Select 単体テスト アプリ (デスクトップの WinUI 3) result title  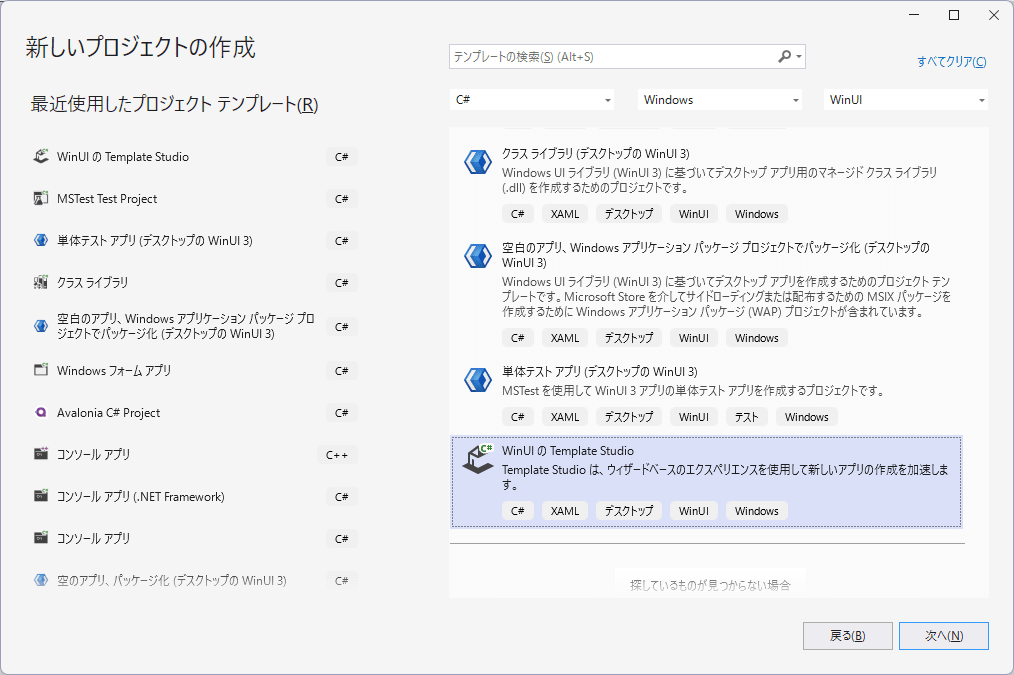coord(599,372)
